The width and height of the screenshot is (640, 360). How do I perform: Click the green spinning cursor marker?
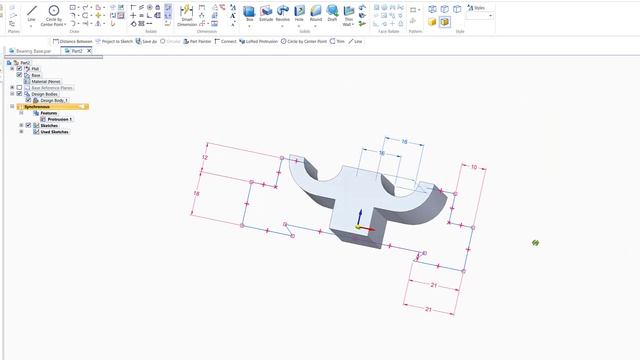coord(536,243)
